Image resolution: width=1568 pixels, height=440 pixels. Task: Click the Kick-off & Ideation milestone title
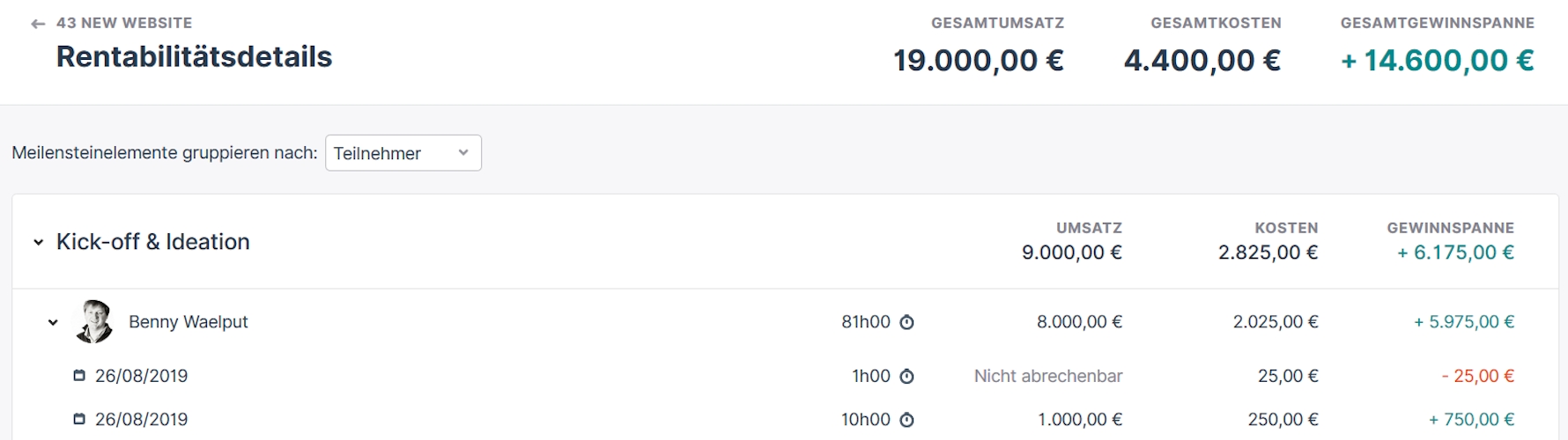pyautogui.click(x=153, y=242)
